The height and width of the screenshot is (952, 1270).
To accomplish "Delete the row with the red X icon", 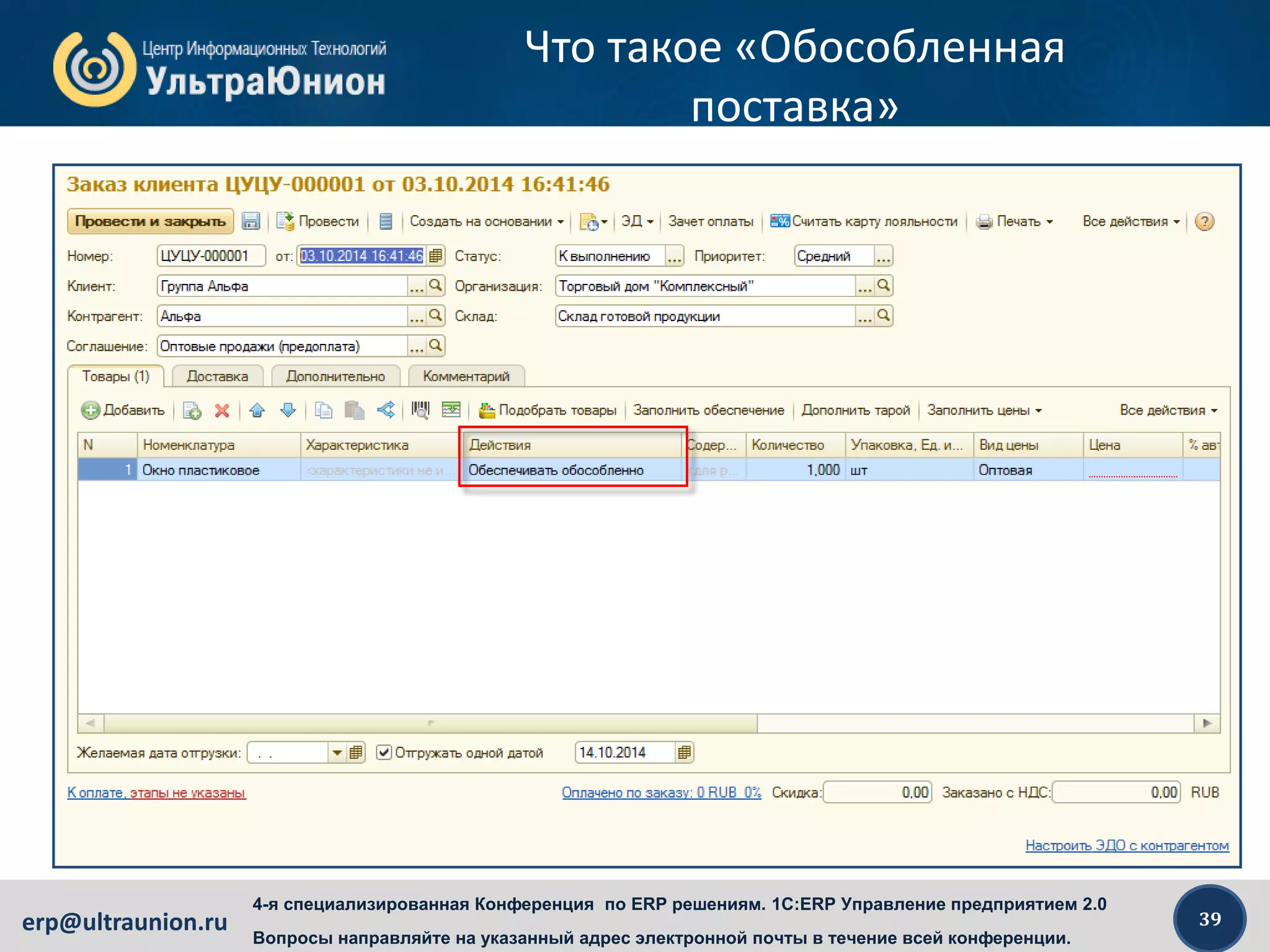I will click(x=222, y=410).
